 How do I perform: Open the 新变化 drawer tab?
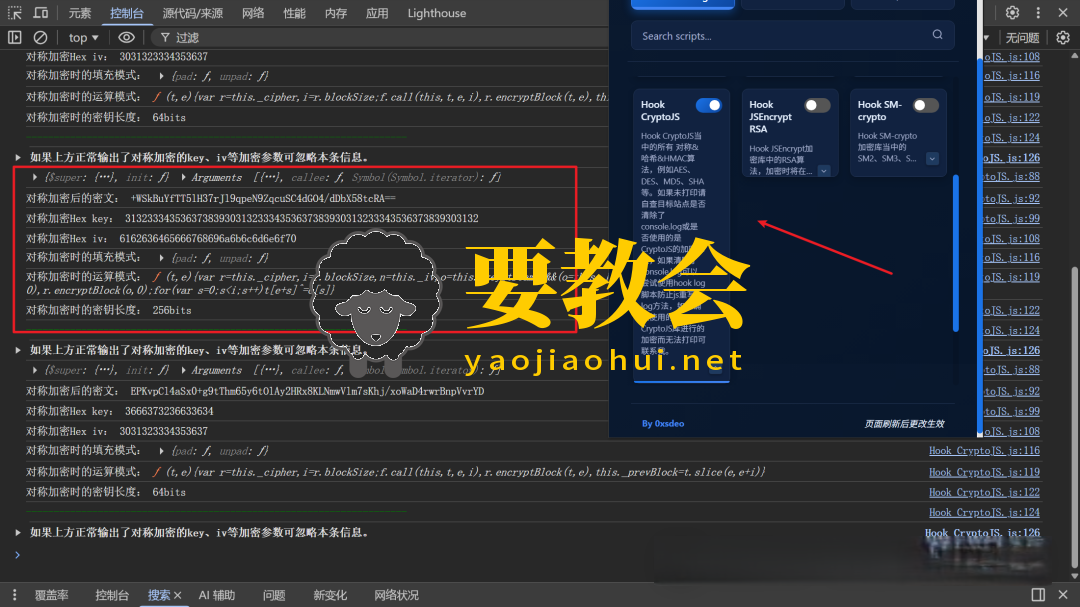330,595
